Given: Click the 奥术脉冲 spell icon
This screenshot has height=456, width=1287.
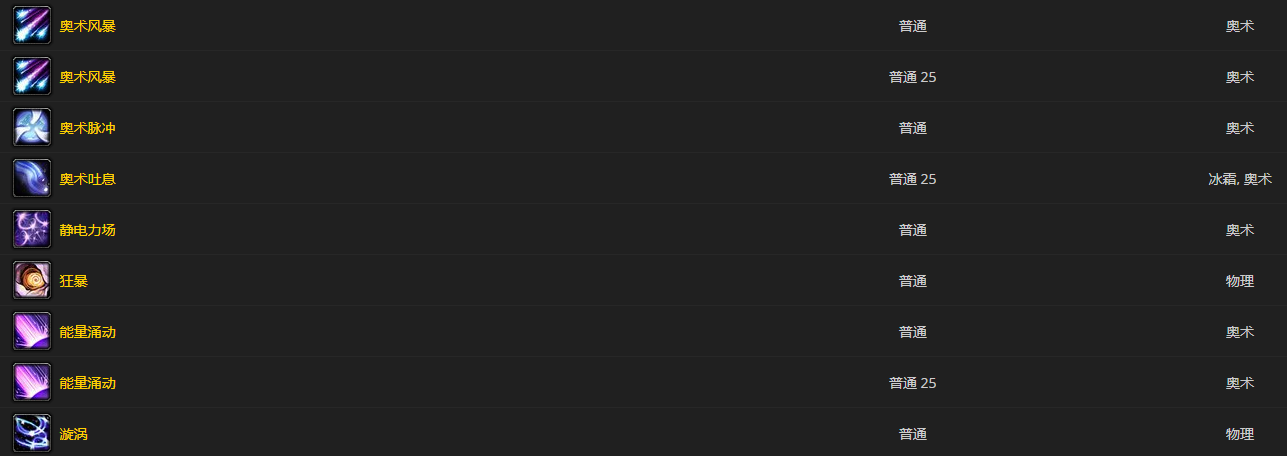Looking at the screenshot, I should [x=31, y=128].
